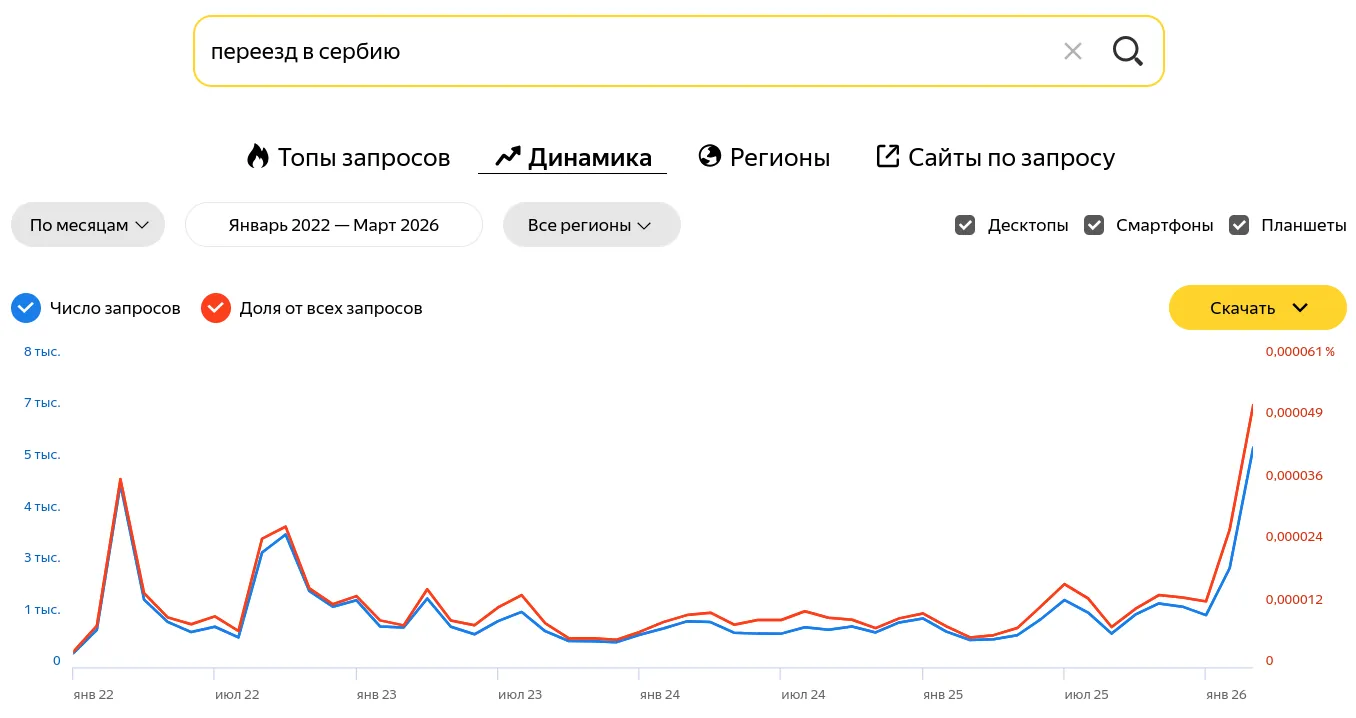Uncheck the Десктопы checkbox

[x=965, y=225]
